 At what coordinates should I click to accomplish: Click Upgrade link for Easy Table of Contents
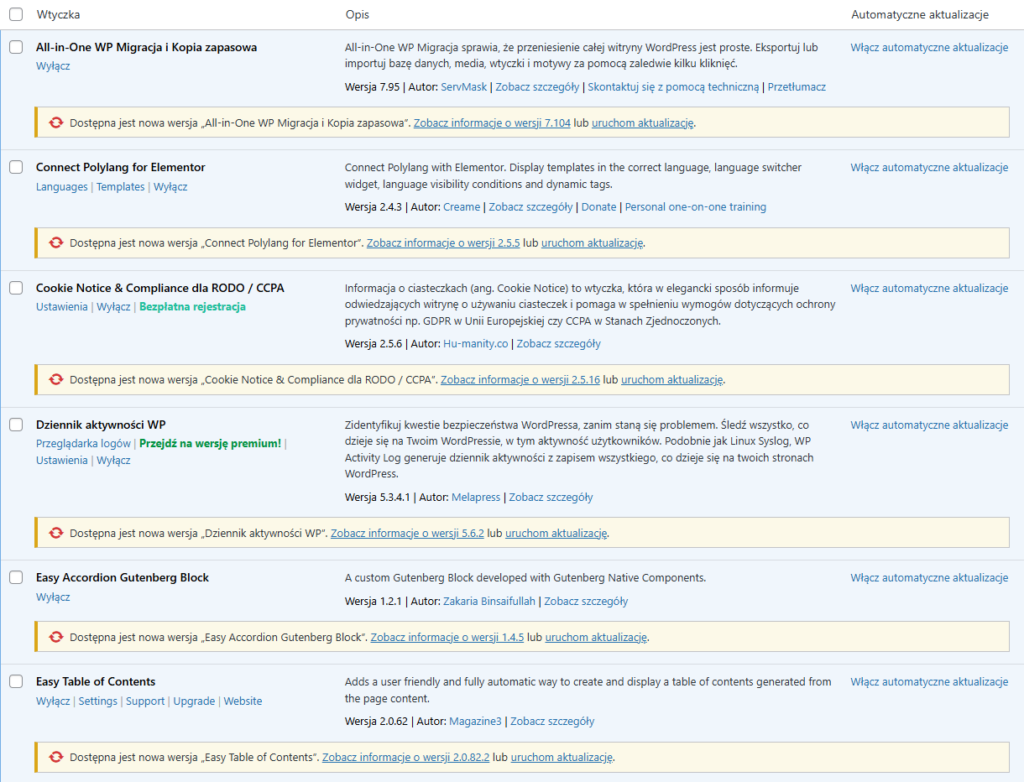194,701
